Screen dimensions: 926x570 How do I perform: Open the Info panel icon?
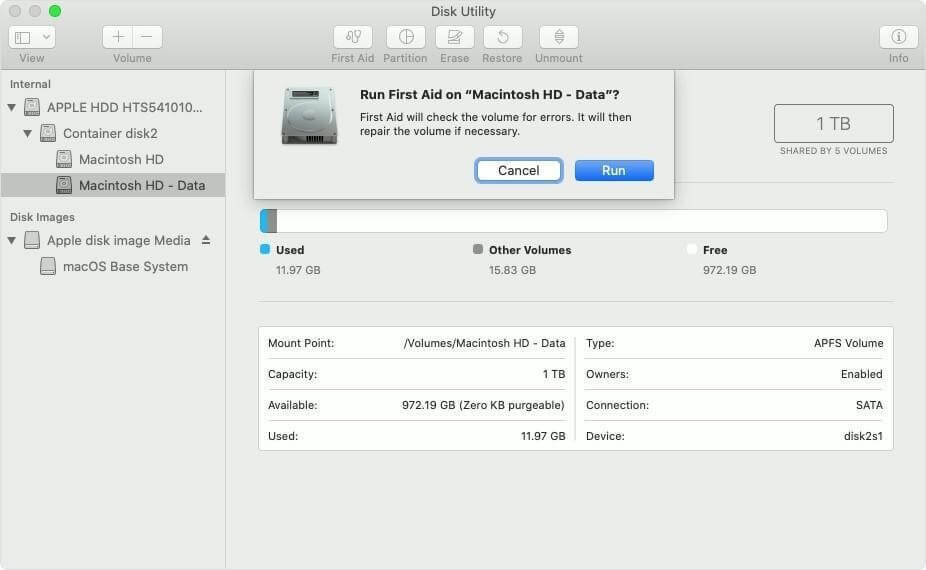(898, 37)
